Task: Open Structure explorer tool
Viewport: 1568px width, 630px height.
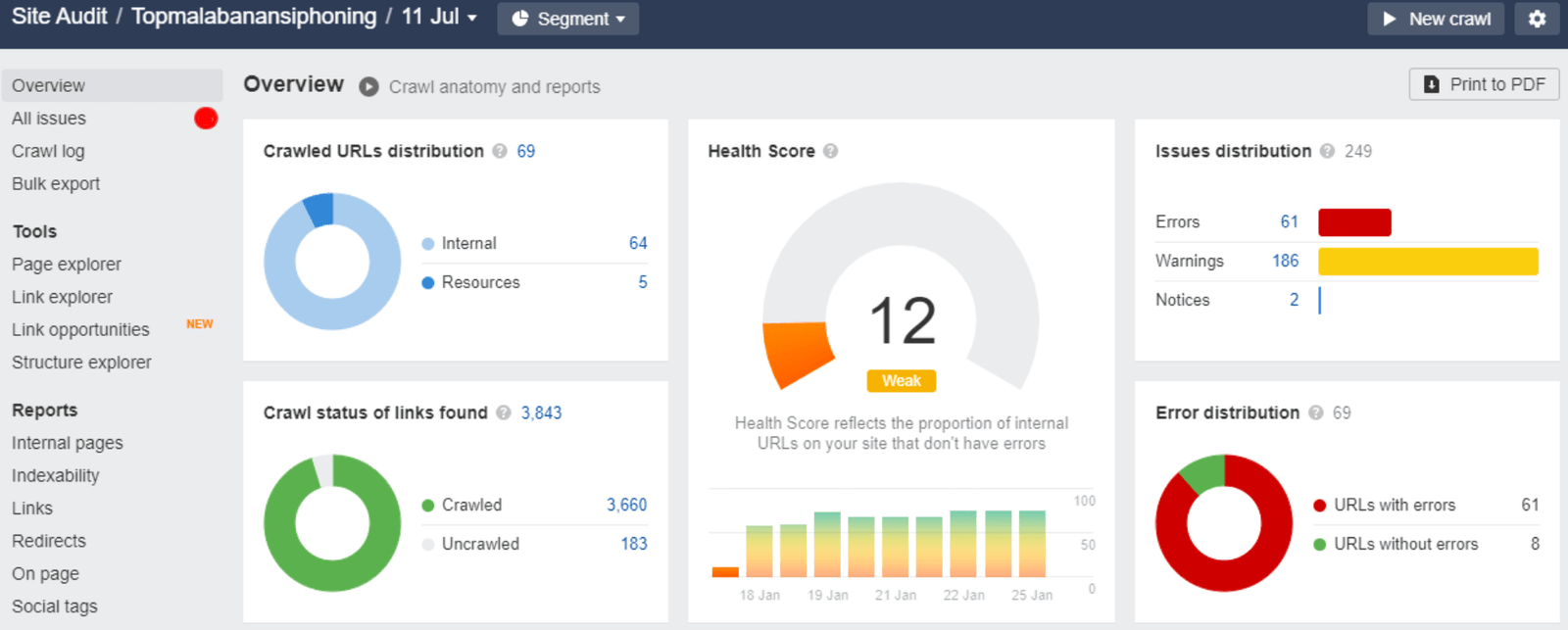Action: [x=81, y=363]
